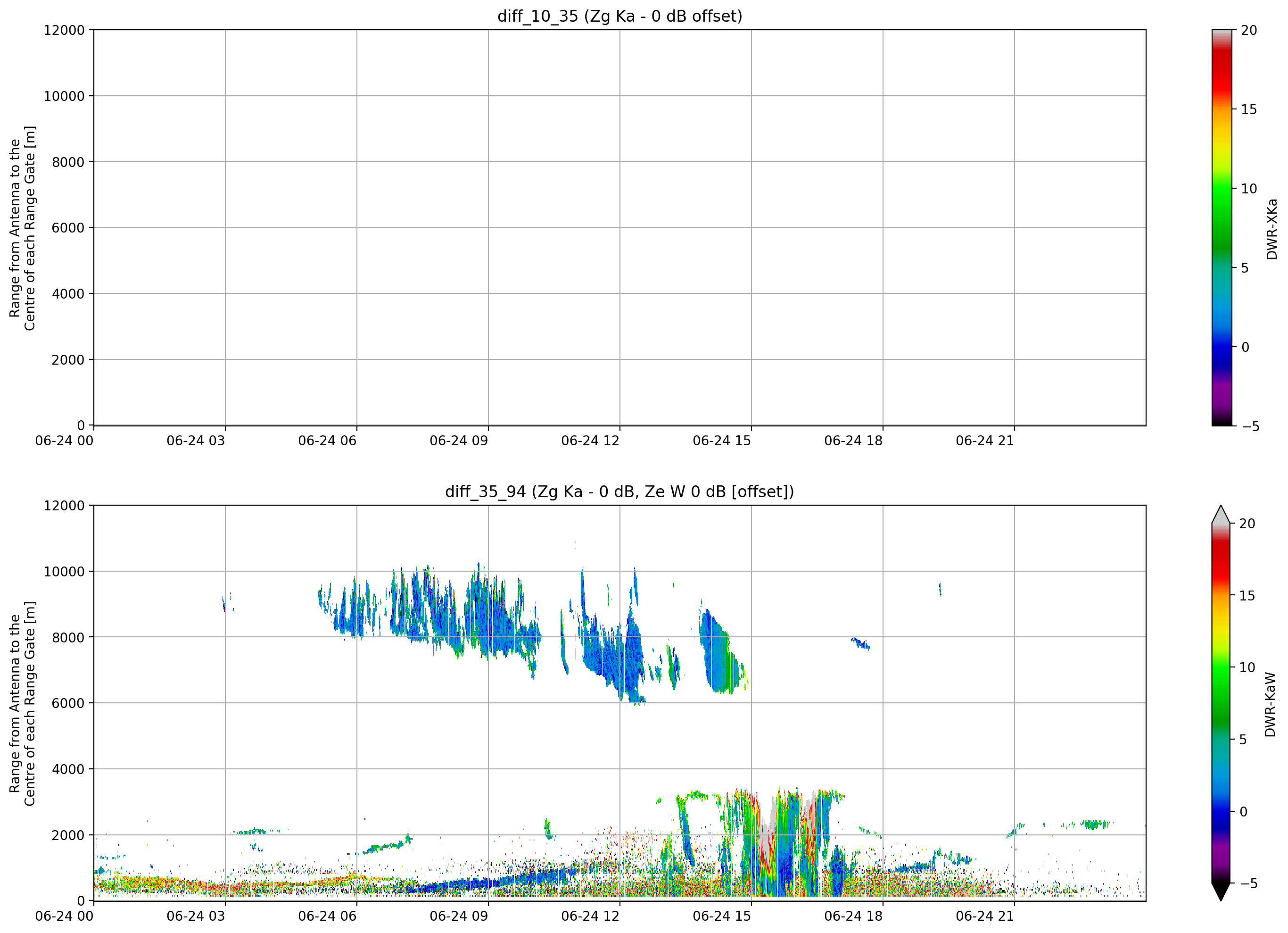Click the DWR-XKa color gradient bar
The height and width of the screenshot is (933, 1288).
pos(1222,227)
